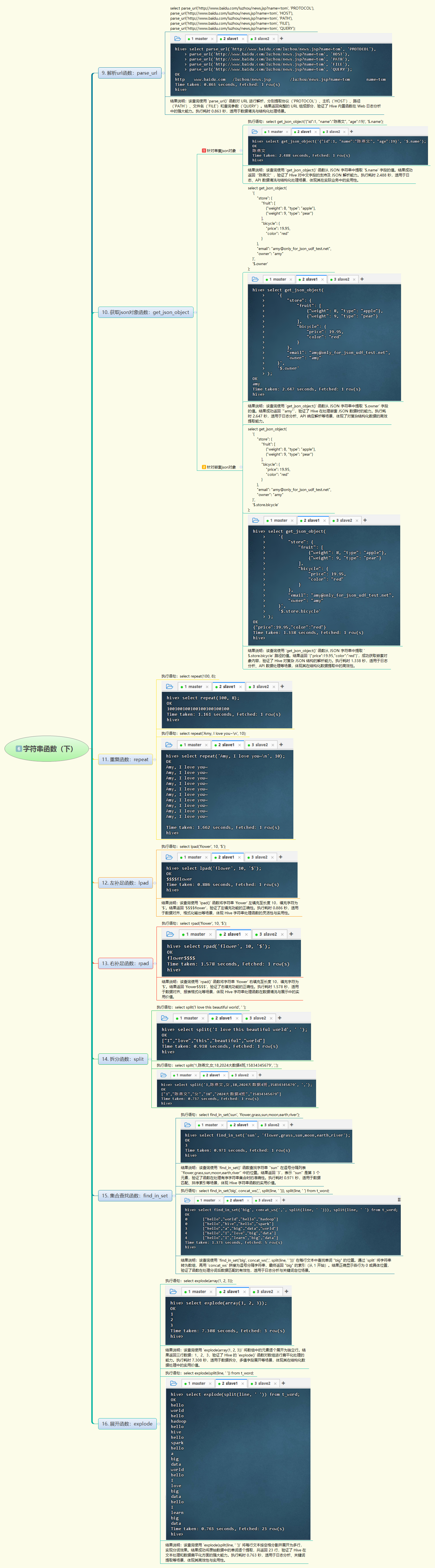Add new tab in explode(split(line)) terminal
Screen dimensions: 435x1568
[x=284, y=1383]
